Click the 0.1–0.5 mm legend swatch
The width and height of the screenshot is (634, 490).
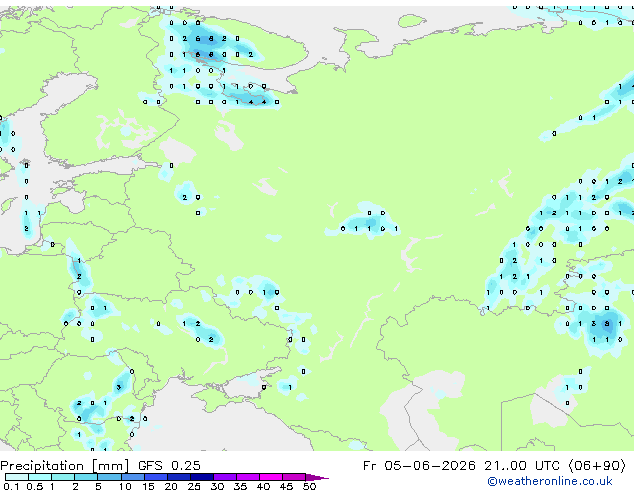pyautogui.click(x=17, y=477)
